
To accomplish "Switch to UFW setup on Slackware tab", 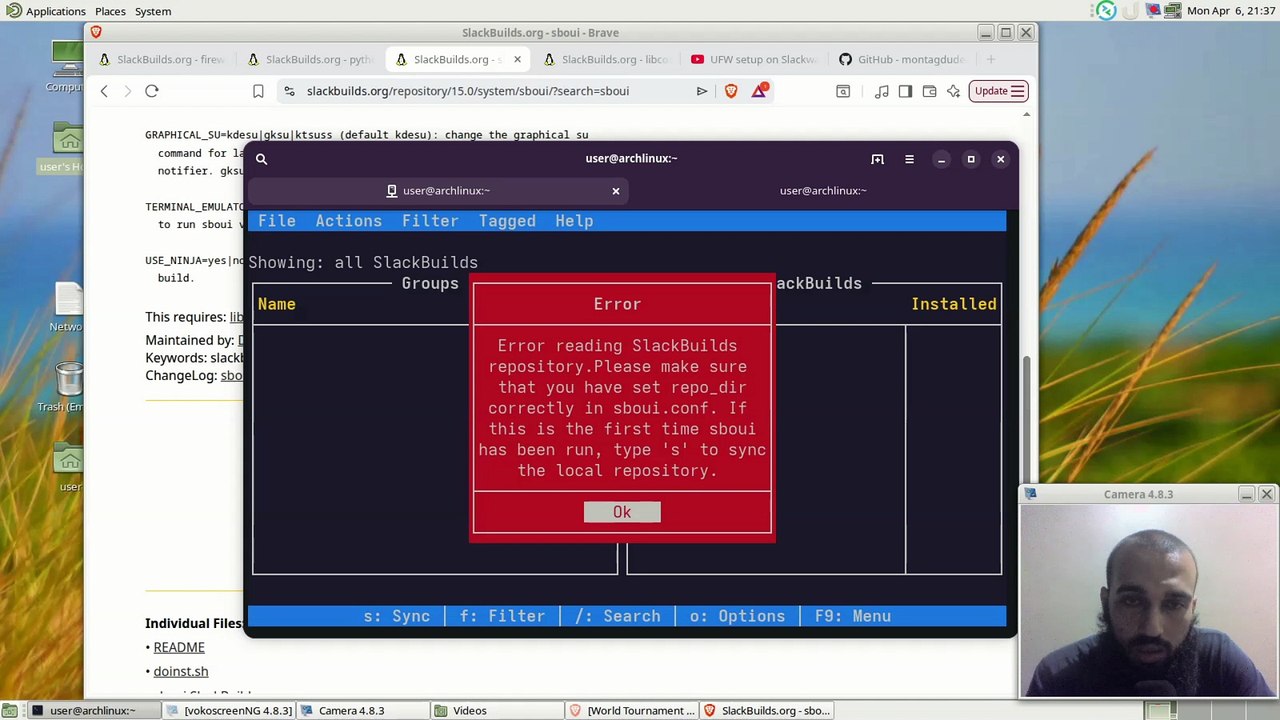I will coord(753,59).
